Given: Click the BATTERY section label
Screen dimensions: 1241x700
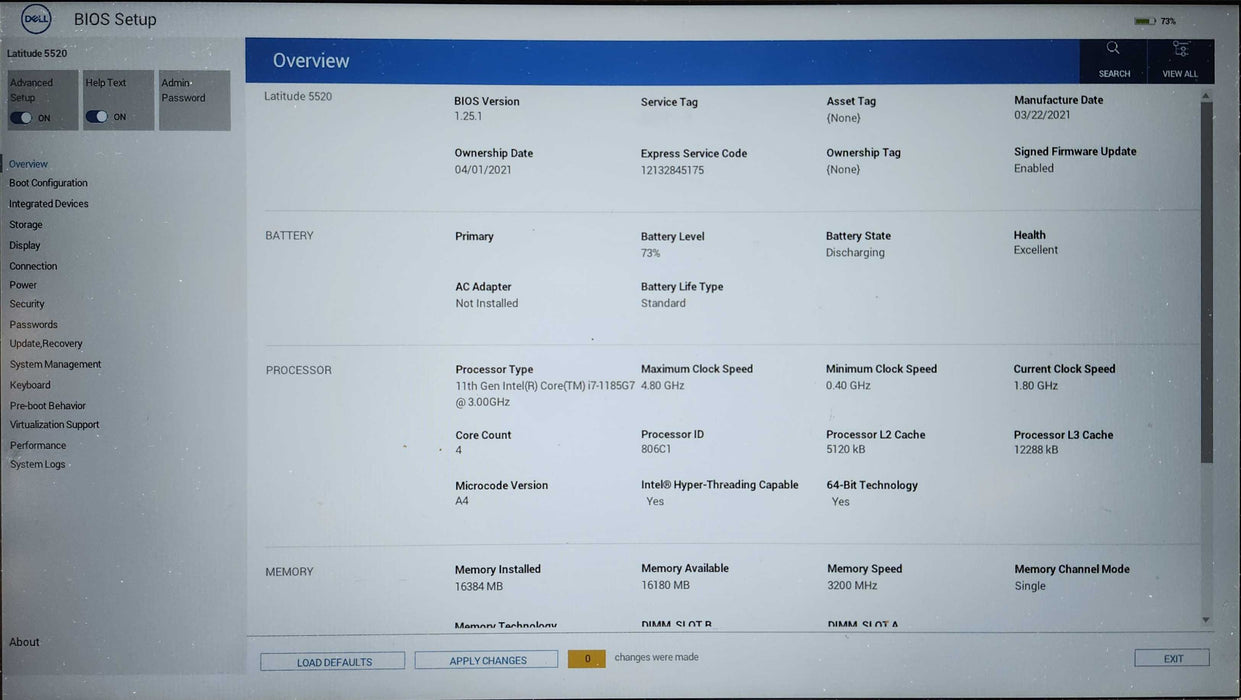Looking at the screenshot, I should (x=289, y=236).
